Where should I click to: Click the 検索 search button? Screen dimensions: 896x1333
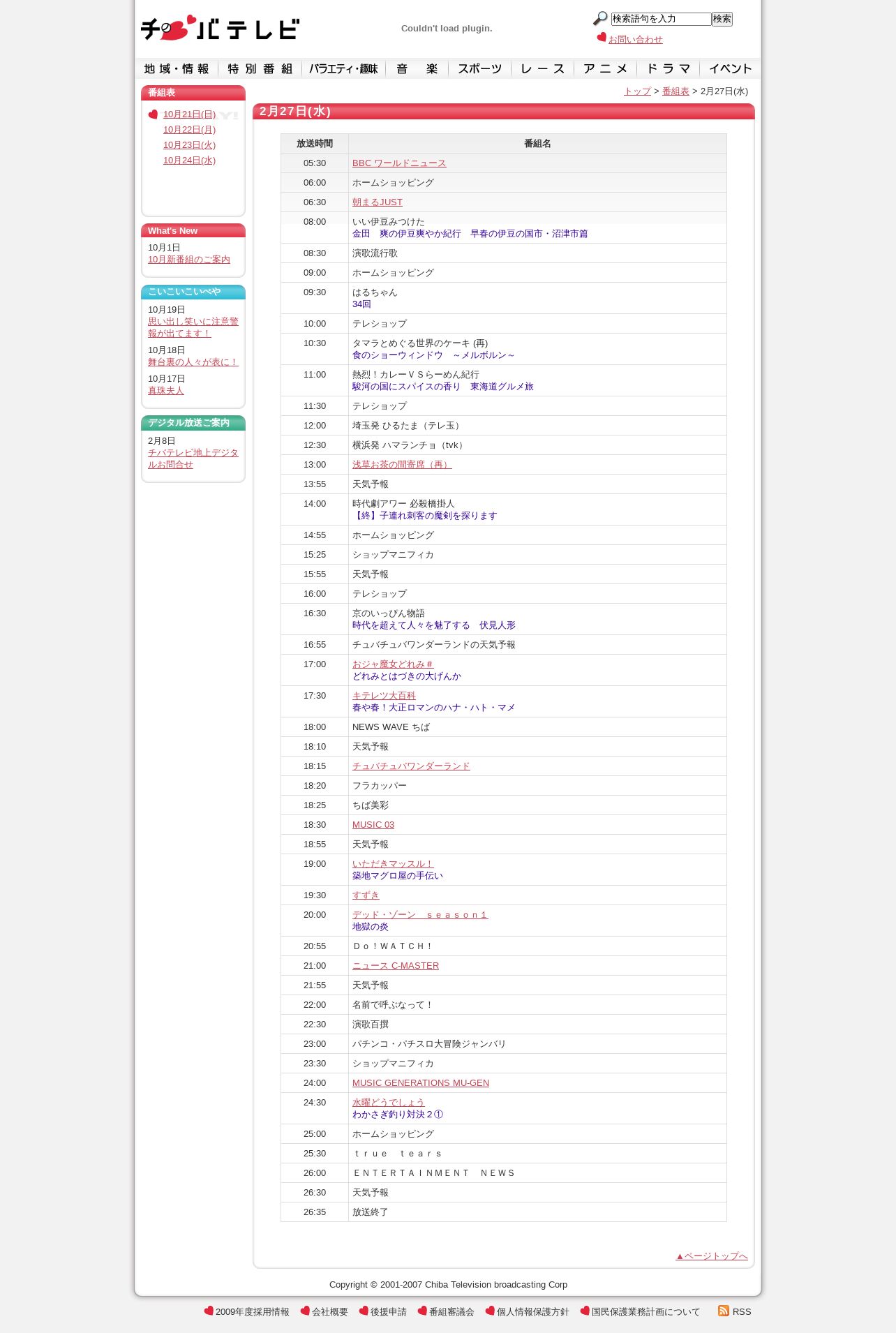(x=722, y=19)
